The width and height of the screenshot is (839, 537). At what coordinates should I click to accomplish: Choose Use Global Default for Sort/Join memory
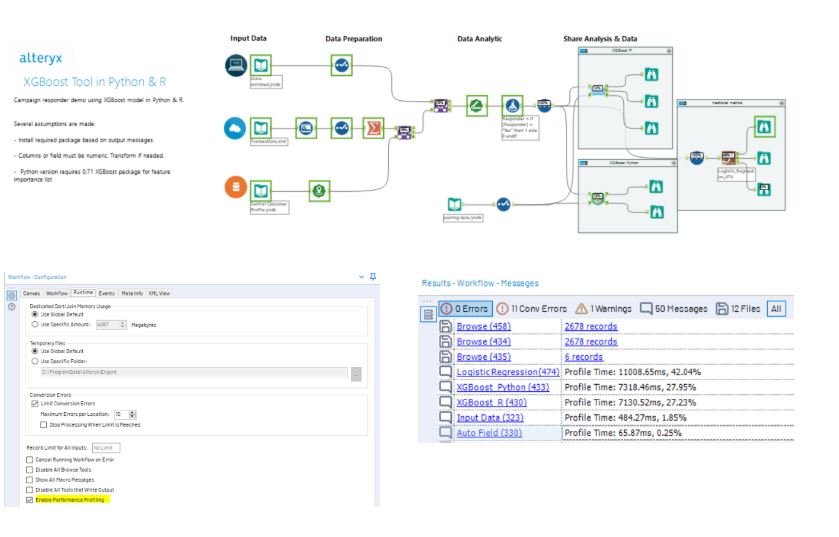(35, 314)
